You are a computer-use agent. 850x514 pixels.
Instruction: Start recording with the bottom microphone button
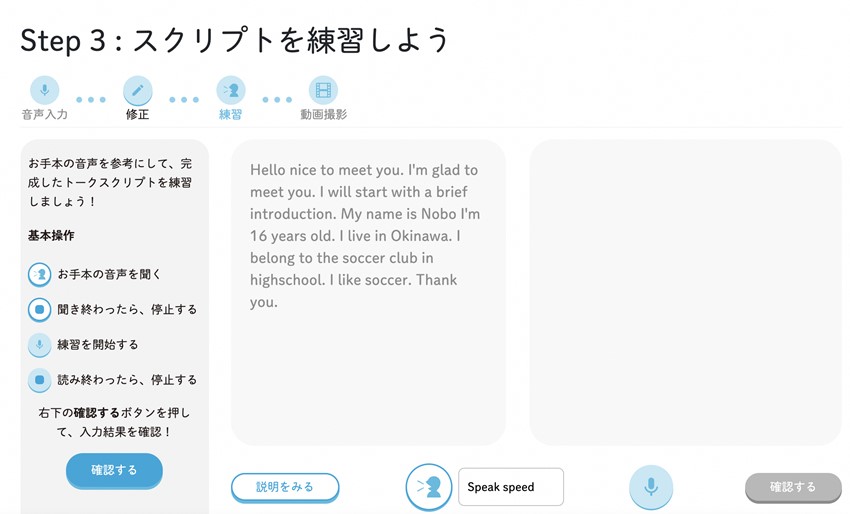pyautogui.click(x=651, y=487)
